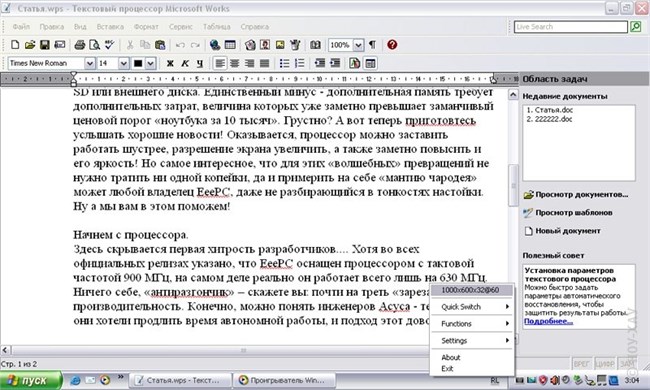Image resolution: width=650 pixels, height=390 pixels.
Task: Open the paint cup drawing icon
Action: (x=295, y=45)
